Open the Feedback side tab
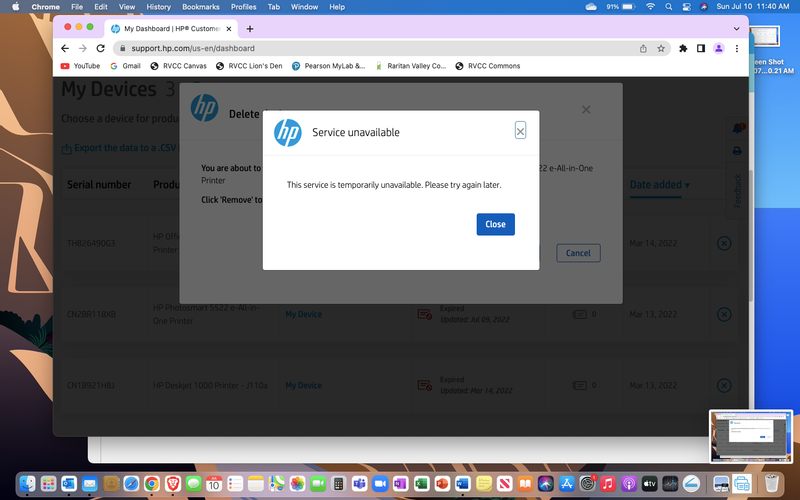This screenshot has height=500, width=800. (737, 191)
